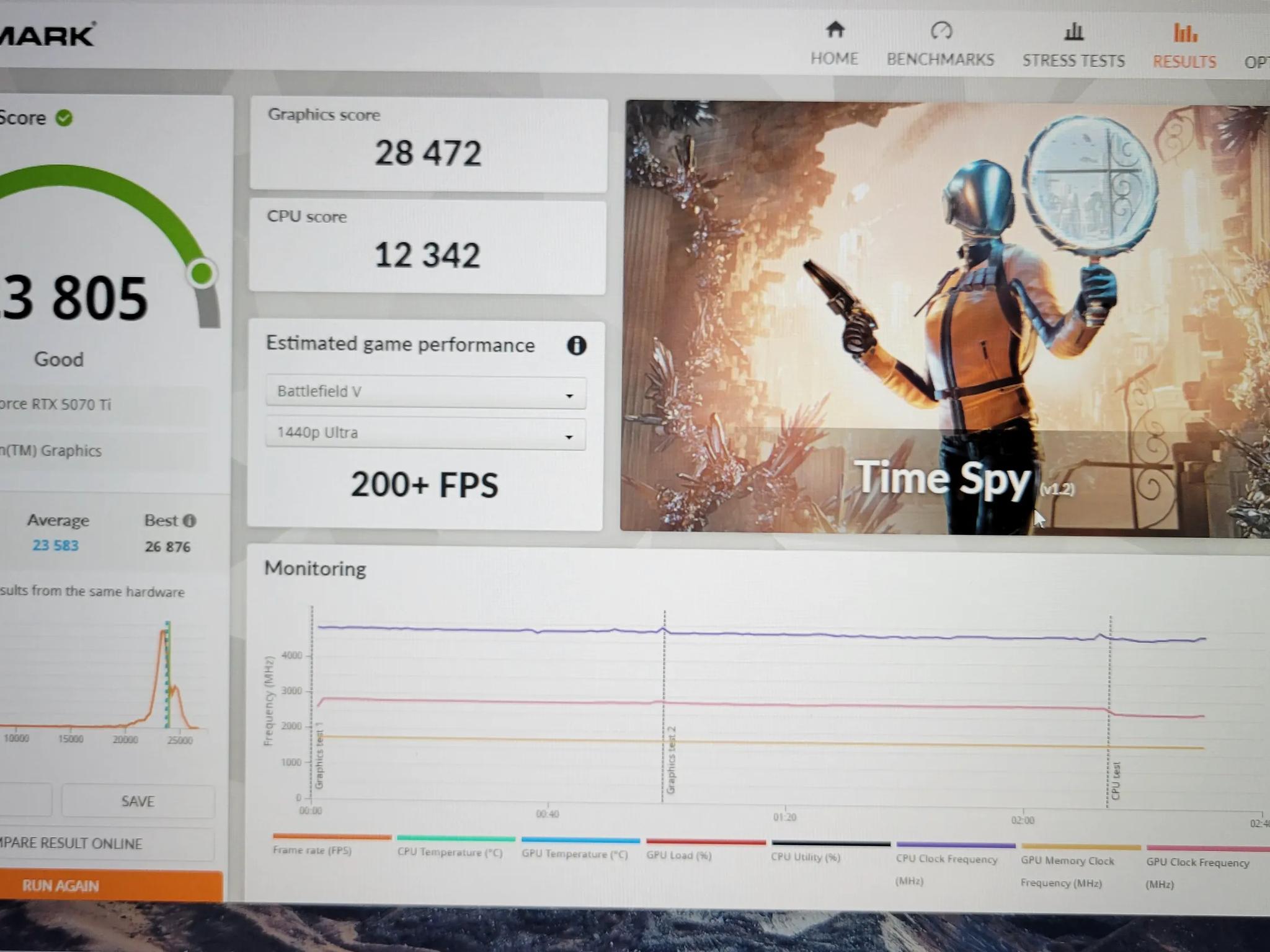The height and width of the screenshot is (952, 1270).
Task: Click the 200+ FPS estimate text
Action: pyautogui.click(x=424, y=485)
